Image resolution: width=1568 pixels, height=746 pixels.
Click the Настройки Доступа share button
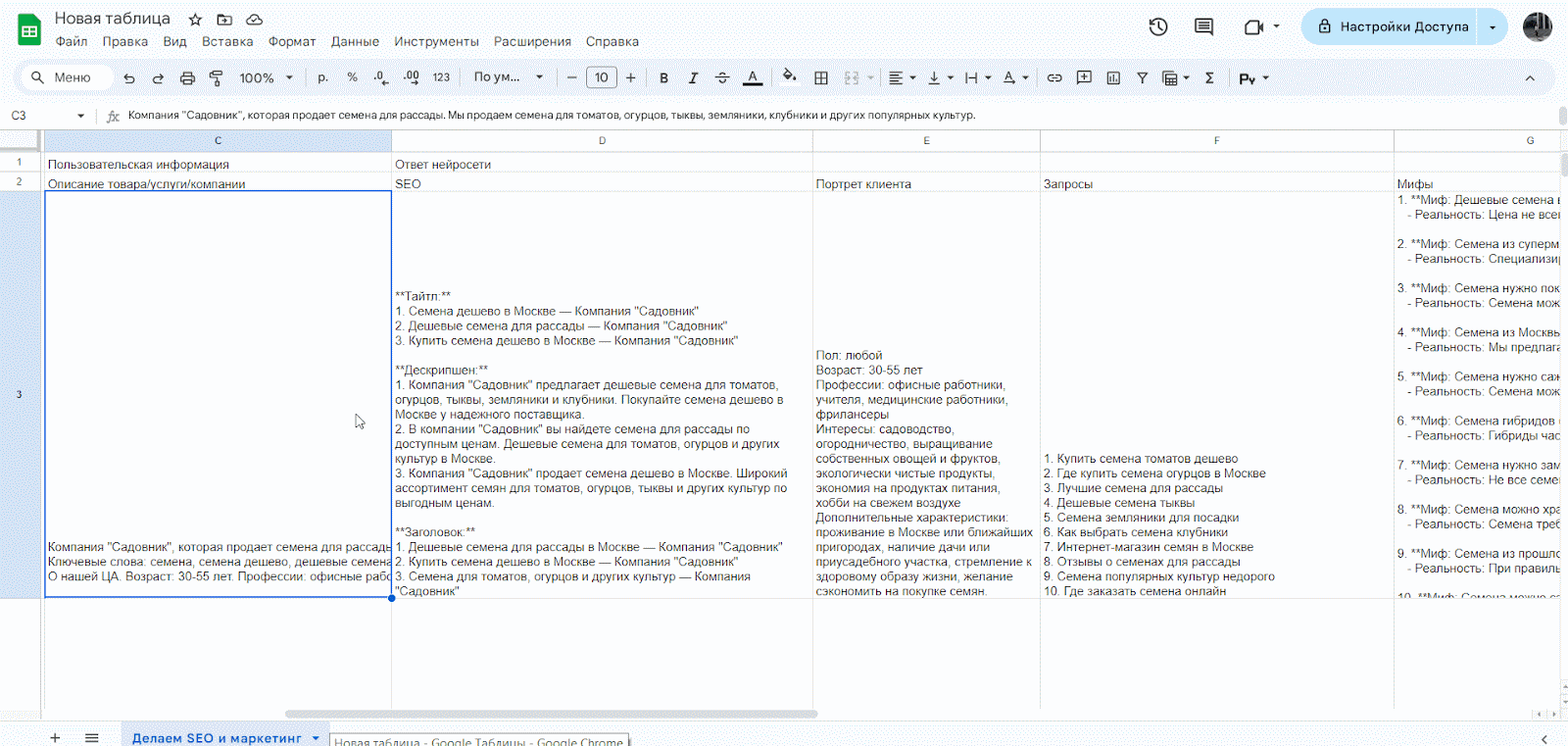[x=1391, y=26]
